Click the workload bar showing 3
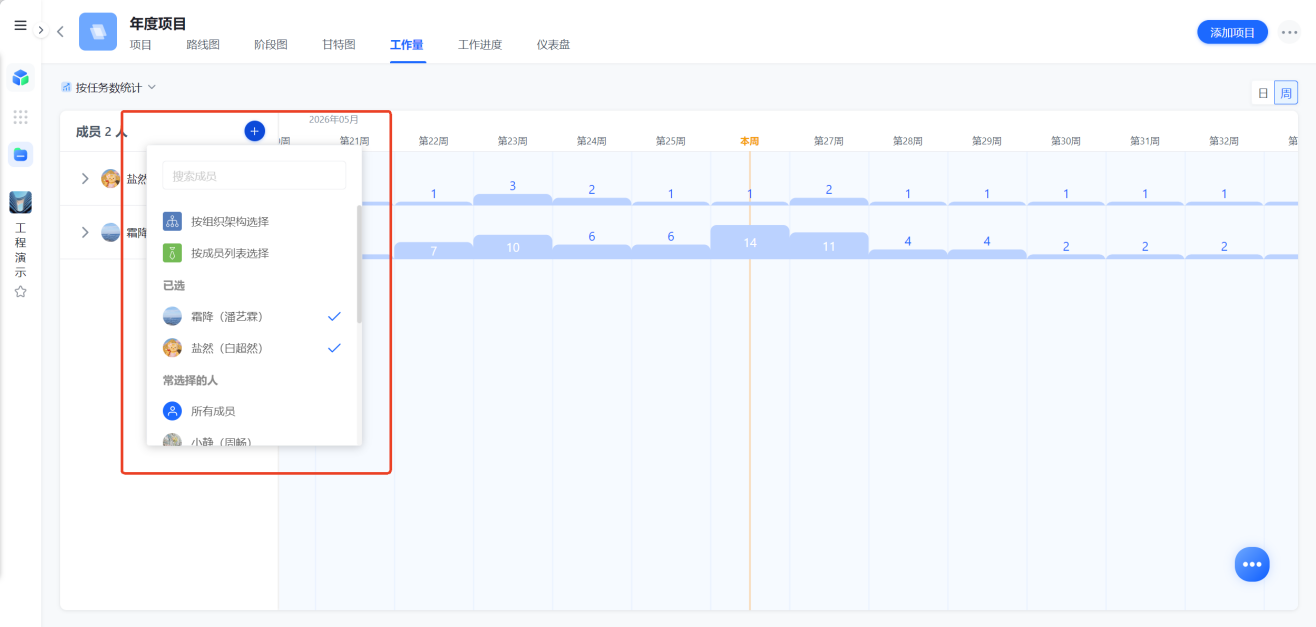This screenshot has width=1316, height=627. click(512, 199)
